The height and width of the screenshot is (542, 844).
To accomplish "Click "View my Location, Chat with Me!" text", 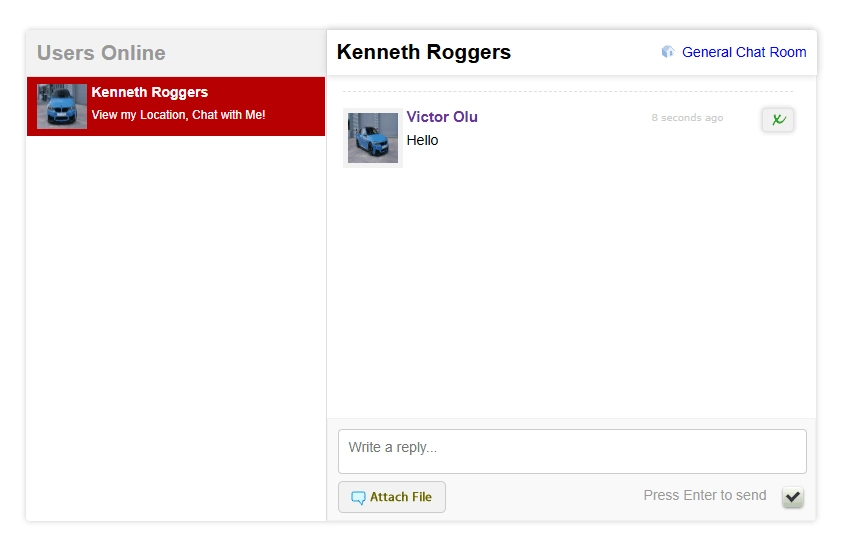I will coord(178,115).
